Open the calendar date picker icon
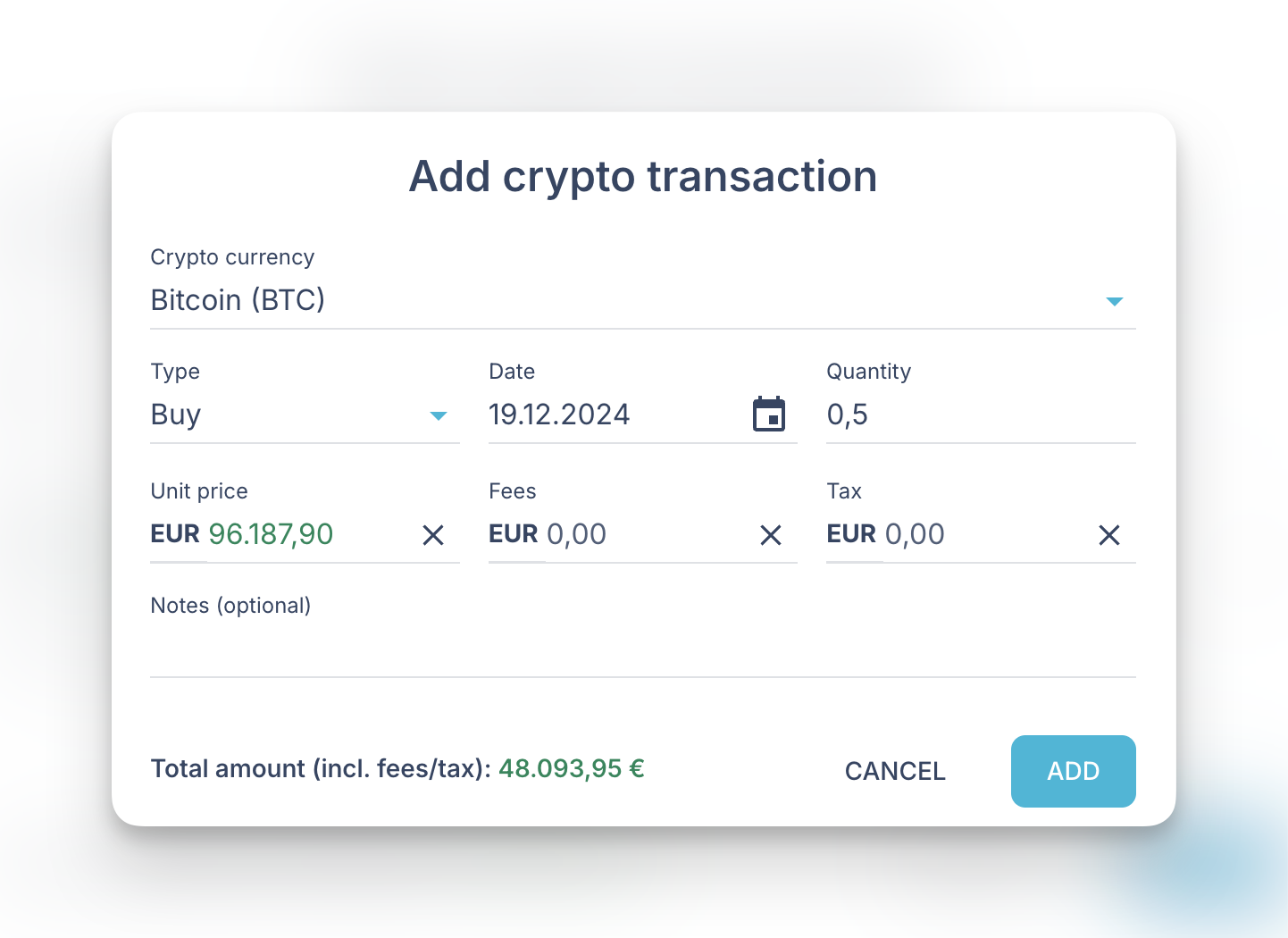 [x=768, y=415]
